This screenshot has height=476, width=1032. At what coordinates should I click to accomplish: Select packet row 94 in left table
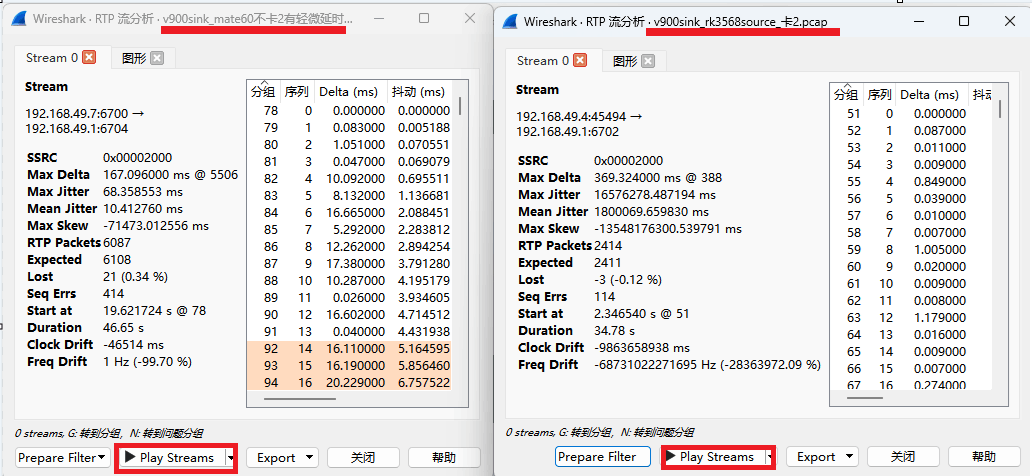349,383
